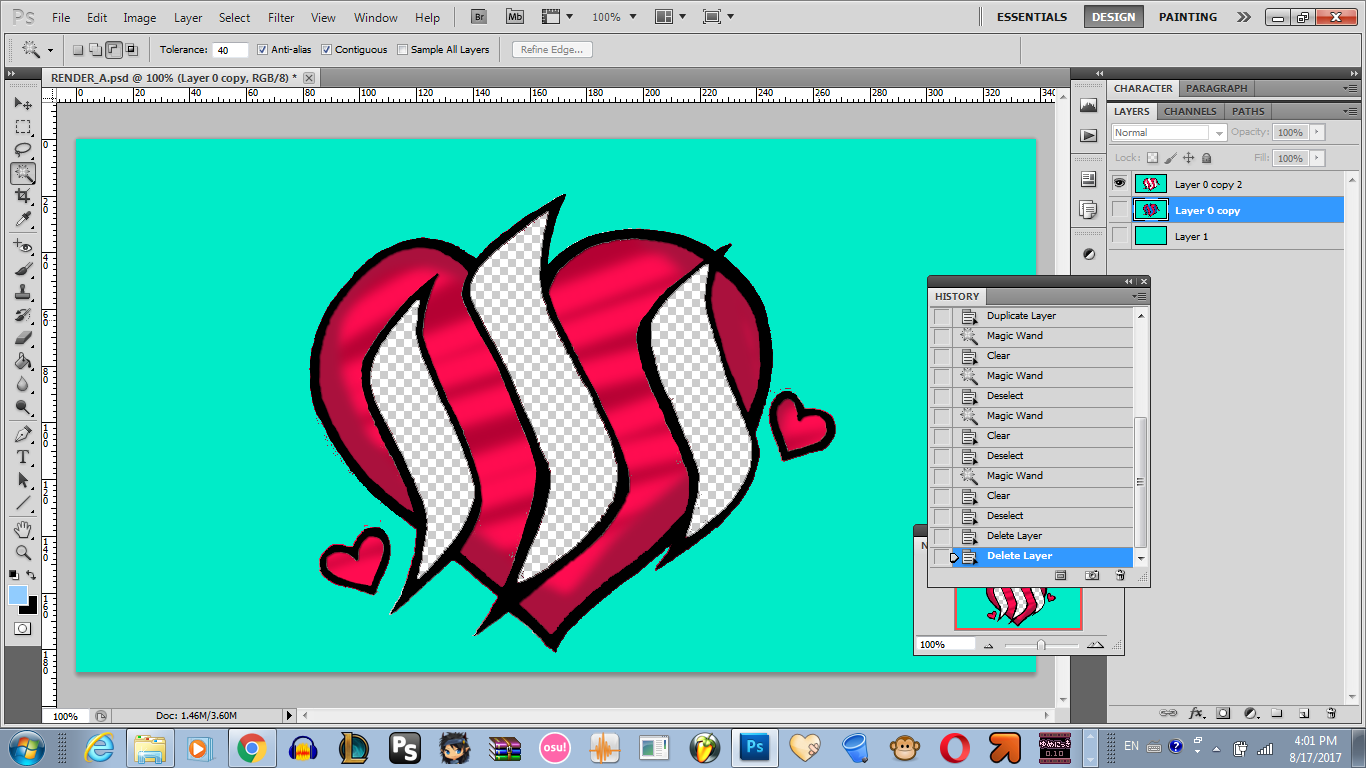The image size is (1366, 768).
Task: Show Layer 1 visibility
Action: pyautogui.click(x=1119, y=236)
